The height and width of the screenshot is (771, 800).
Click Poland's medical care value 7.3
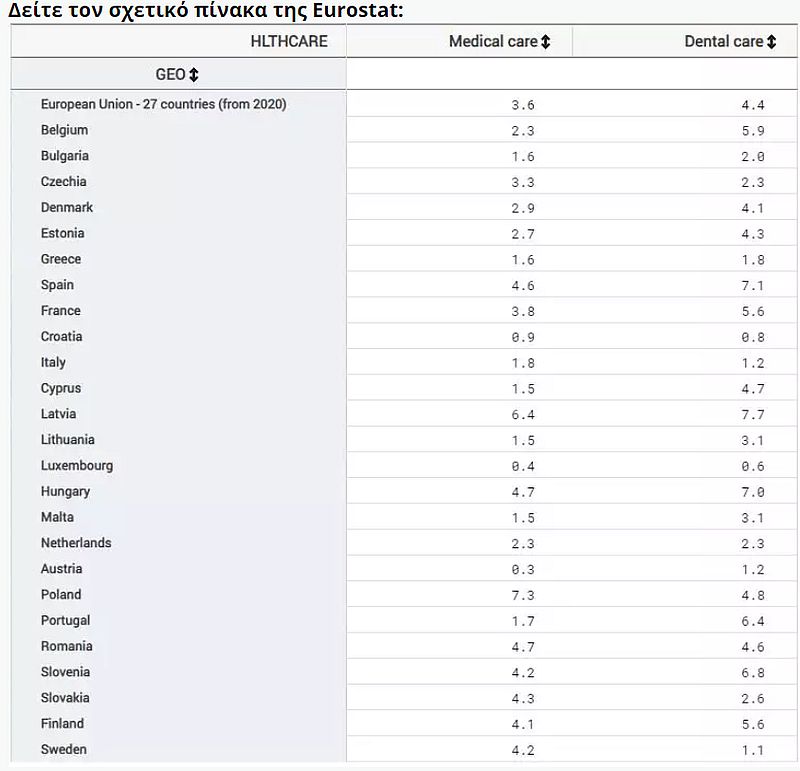[523, 595]
